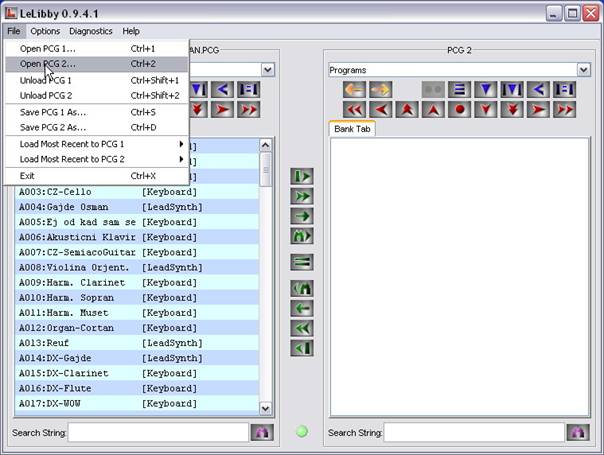Screen dimensions: 604x455
Task: Click the blue less-than icon in PCG 2 toolbar
Action: (x=538, y=90)
